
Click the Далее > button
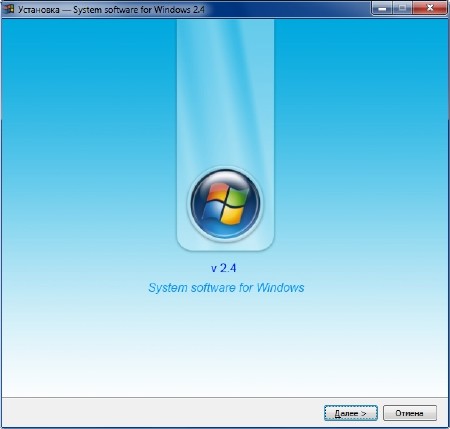click(x=351, y=413)
